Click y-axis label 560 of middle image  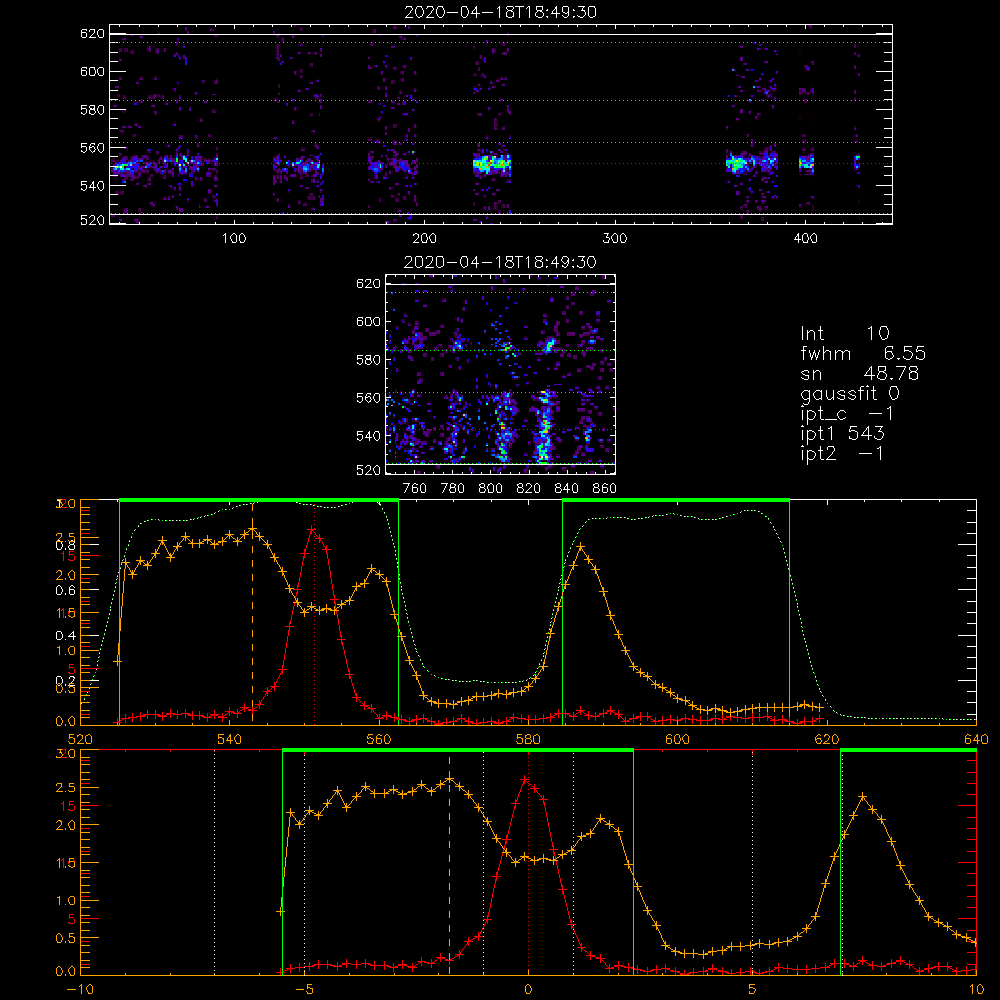(x=368, y=398)
